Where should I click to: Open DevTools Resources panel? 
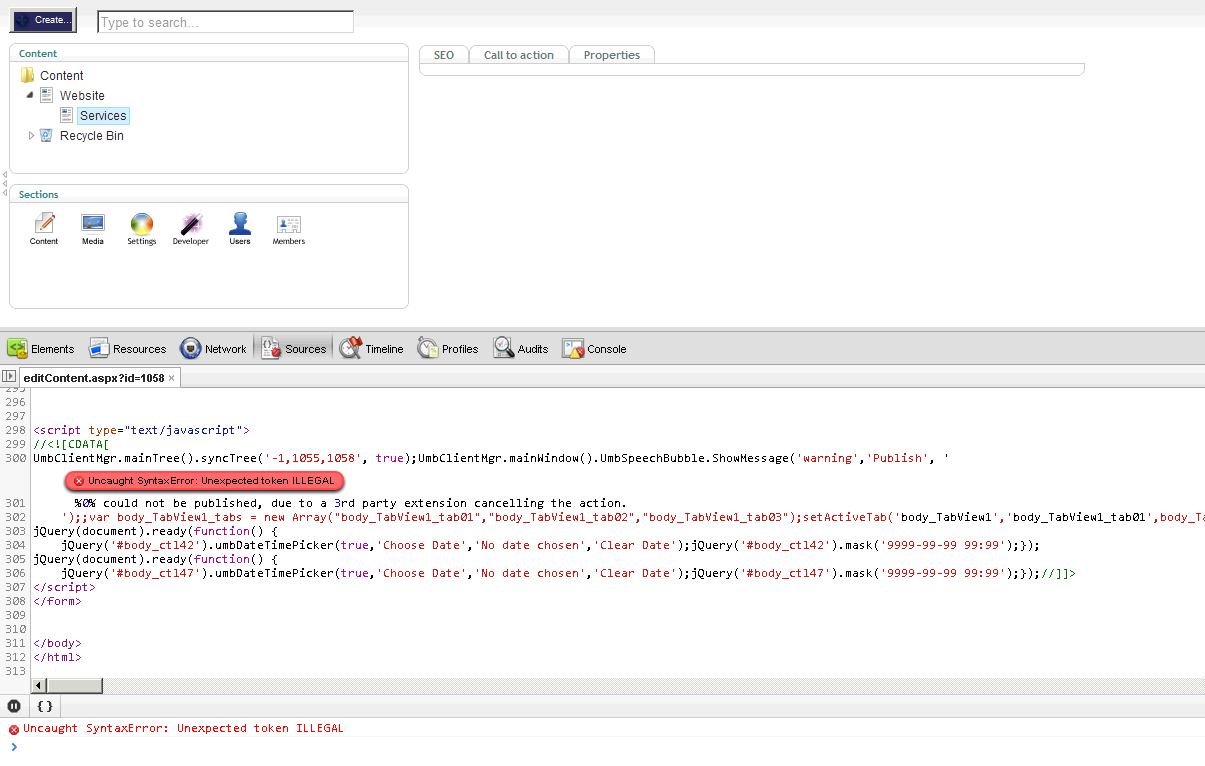pos(128,349)
